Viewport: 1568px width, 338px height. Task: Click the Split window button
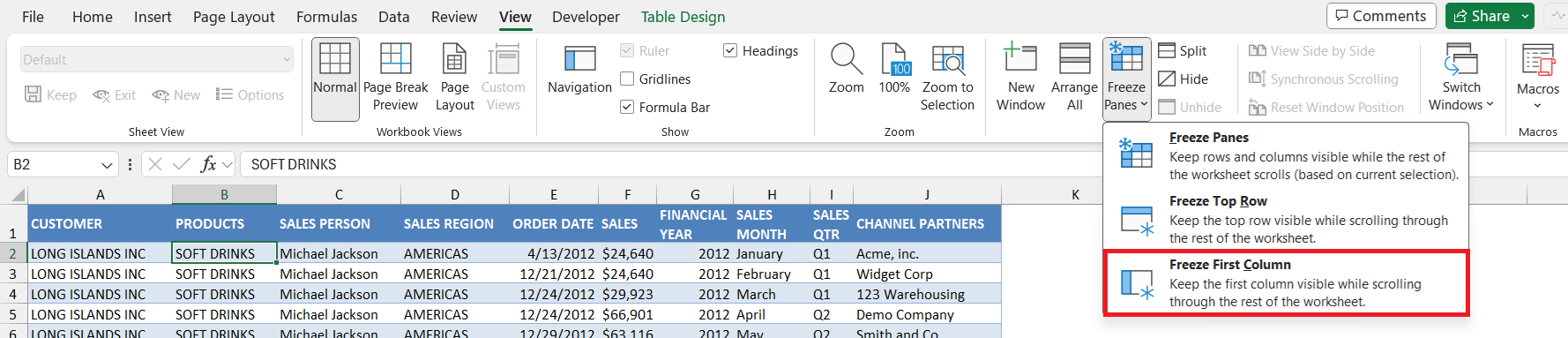tap(1183, 50)
